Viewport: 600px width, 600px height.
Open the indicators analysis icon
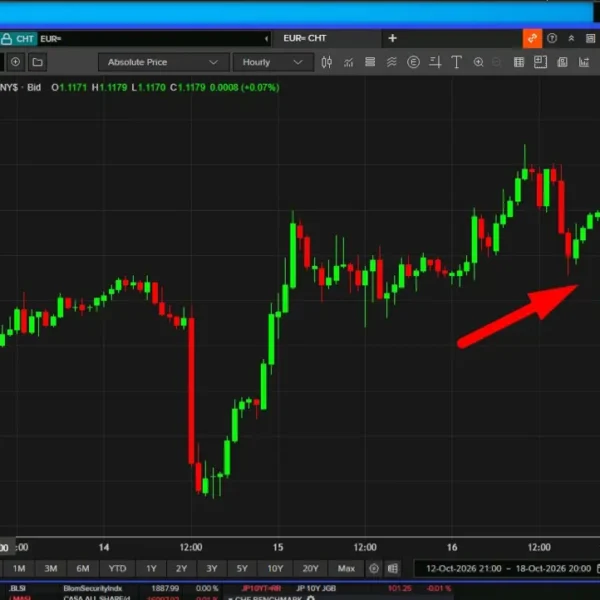(348, 62)
